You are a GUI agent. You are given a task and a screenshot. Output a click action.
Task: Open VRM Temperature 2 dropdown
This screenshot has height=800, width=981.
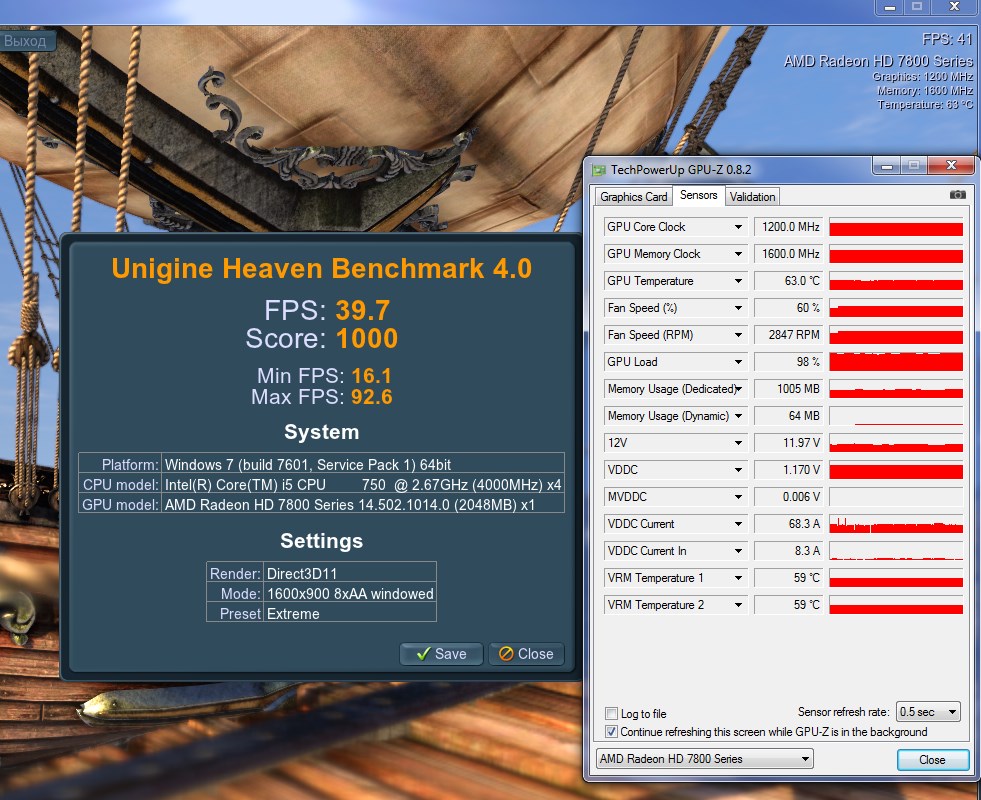pos(738,605)
